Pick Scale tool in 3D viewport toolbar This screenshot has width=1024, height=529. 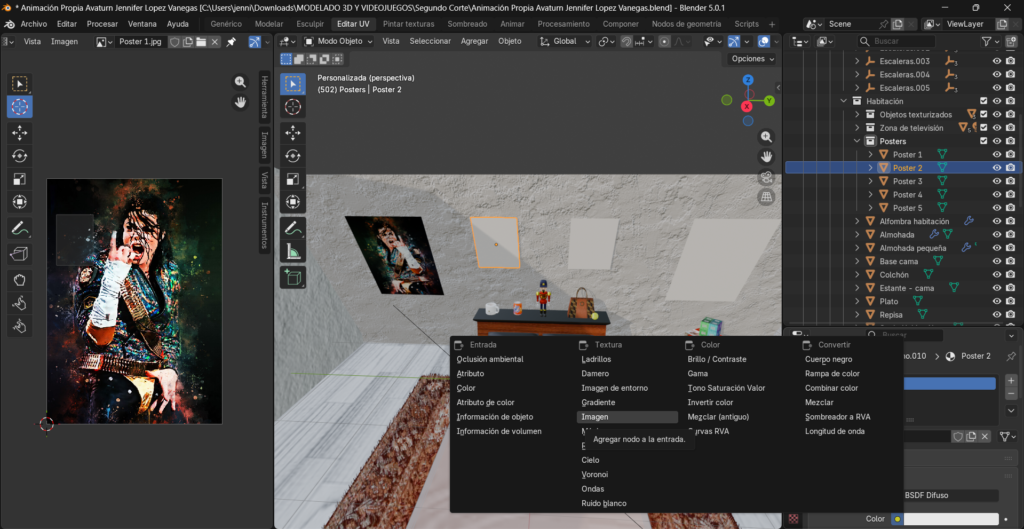293,178
